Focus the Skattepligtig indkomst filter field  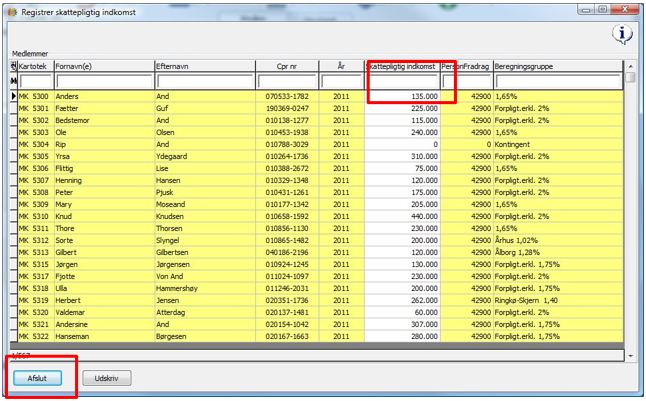(402, 82)
